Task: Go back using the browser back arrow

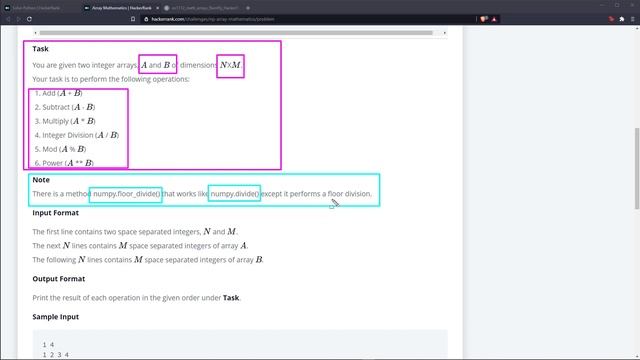Action: (8, 19)
